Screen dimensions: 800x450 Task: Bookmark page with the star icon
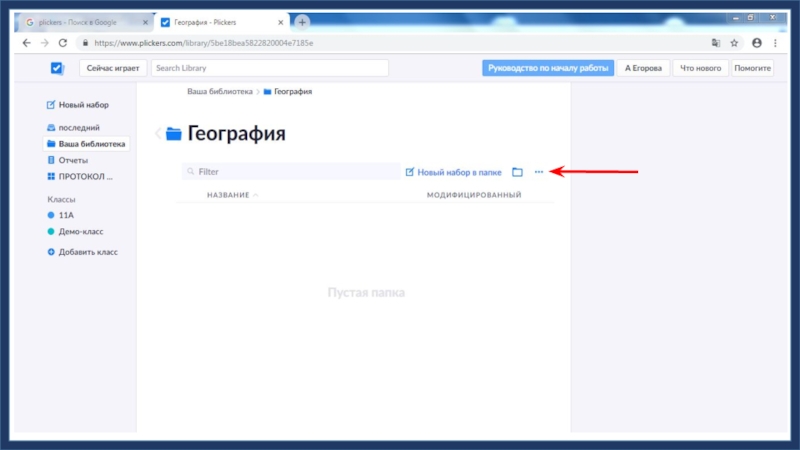click(x=734, y=43)
